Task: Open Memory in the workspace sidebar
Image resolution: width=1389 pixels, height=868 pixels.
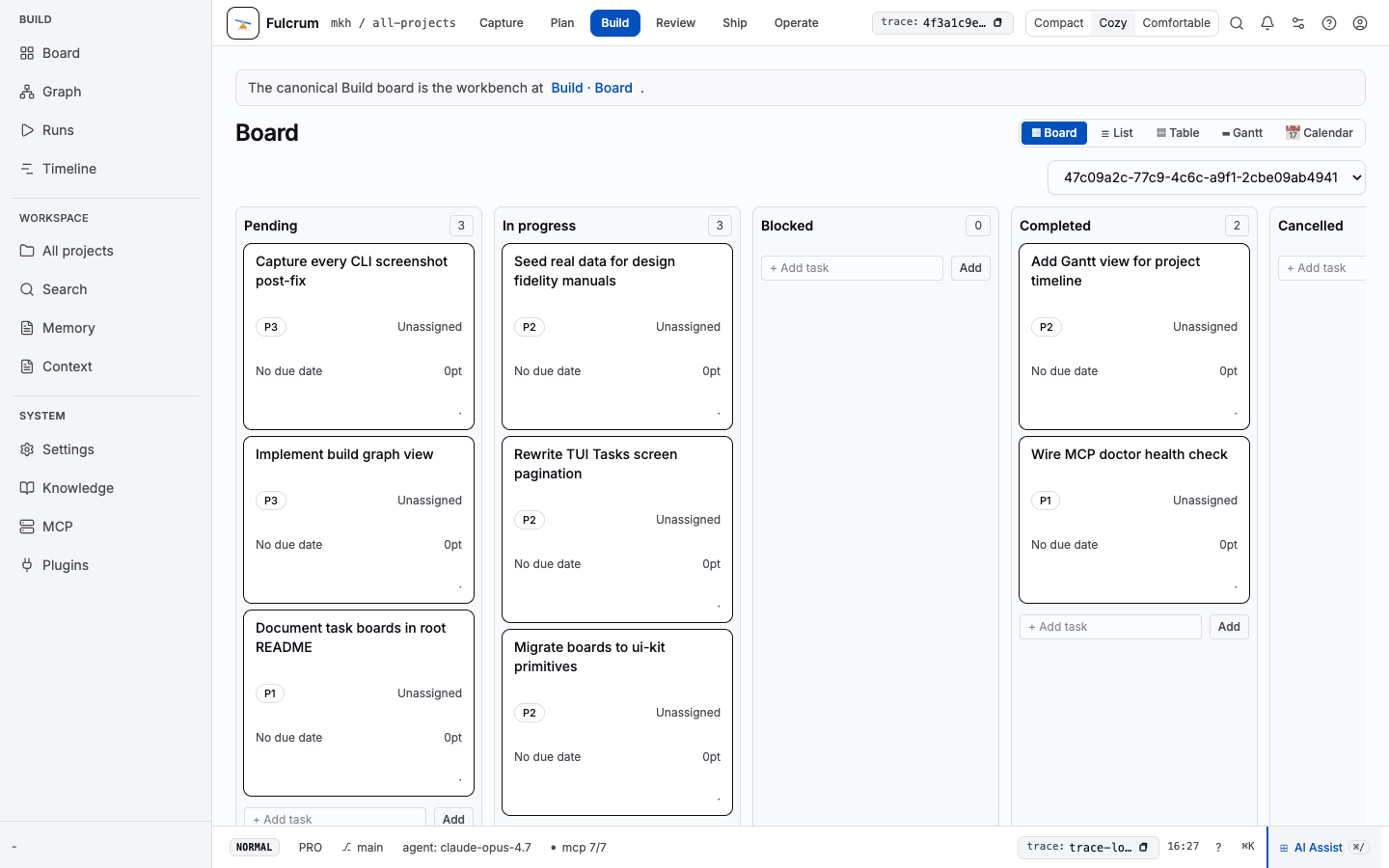Action: pyautogui.click(x=106, y=328)
